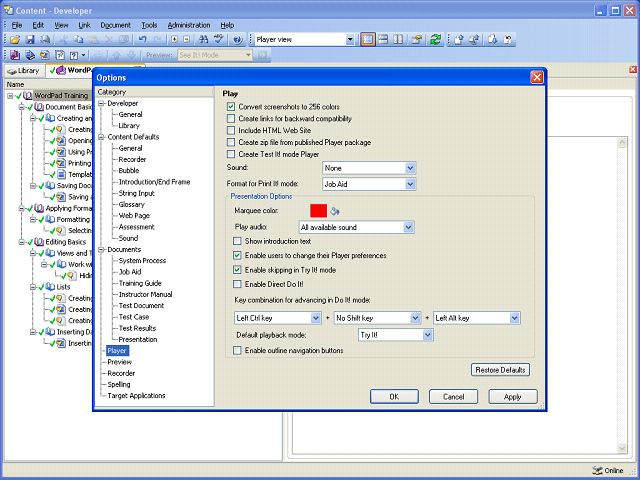Click the Check In document icon
Viewport: 640px width, 480px height.
point(459,40)
